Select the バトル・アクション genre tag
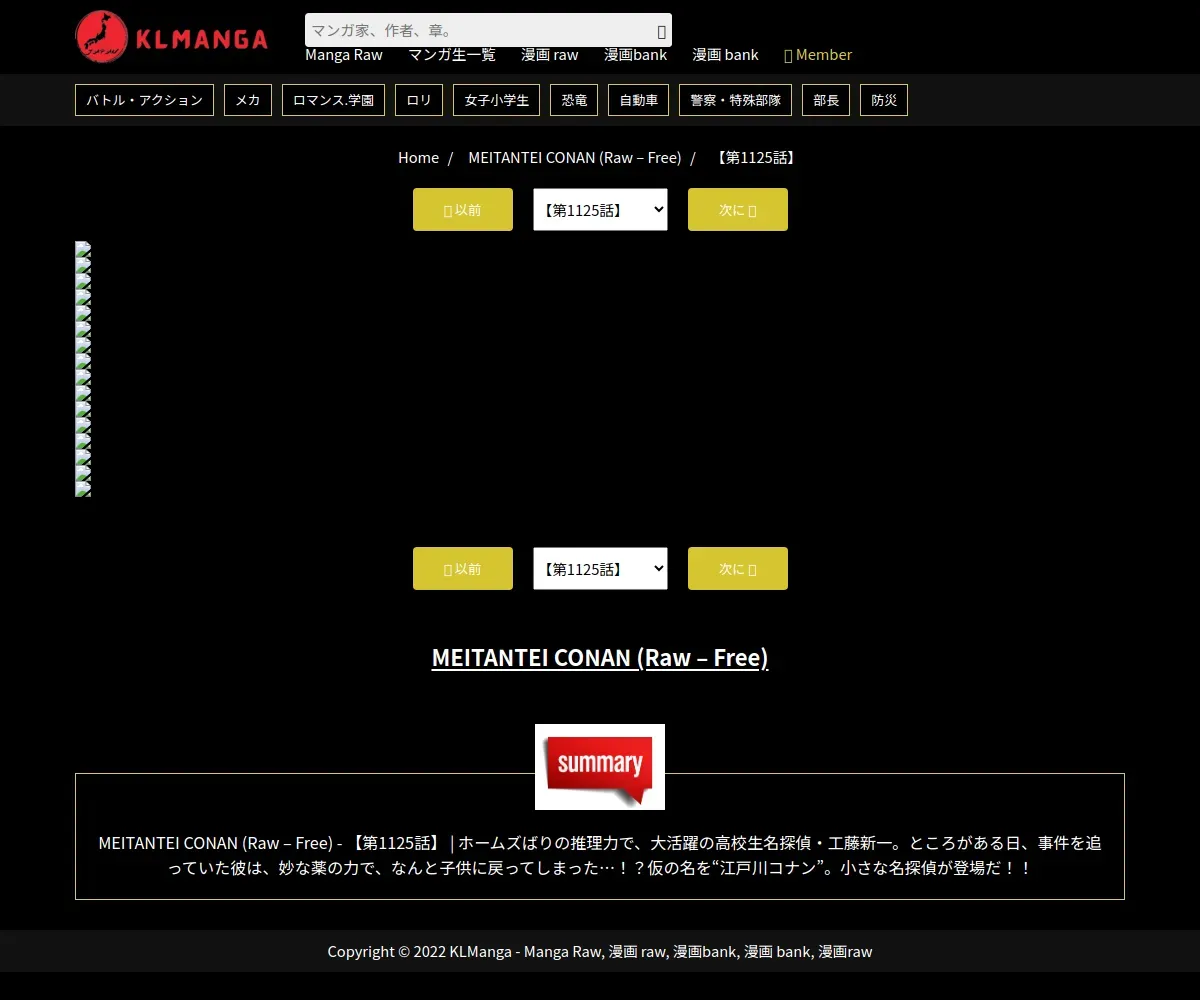This screenshot has width=1200, height=1000. [144, 100]
